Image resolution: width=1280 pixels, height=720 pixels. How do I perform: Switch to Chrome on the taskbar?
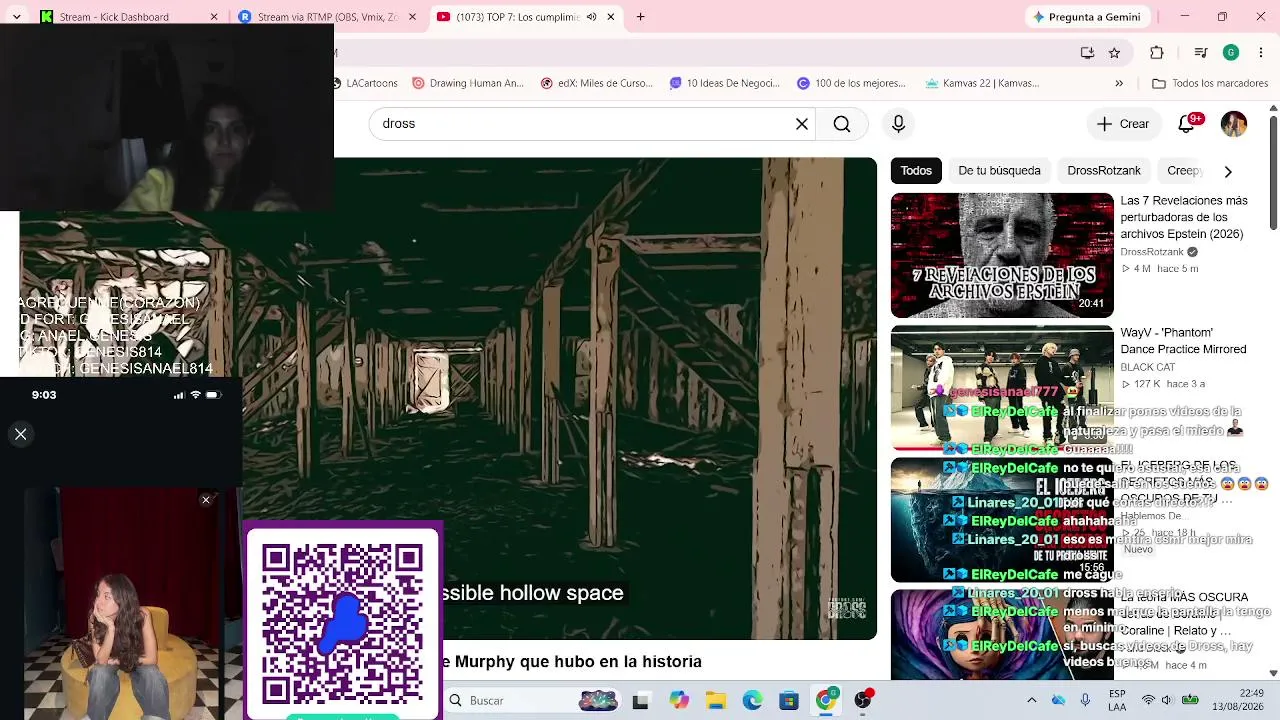826,701
